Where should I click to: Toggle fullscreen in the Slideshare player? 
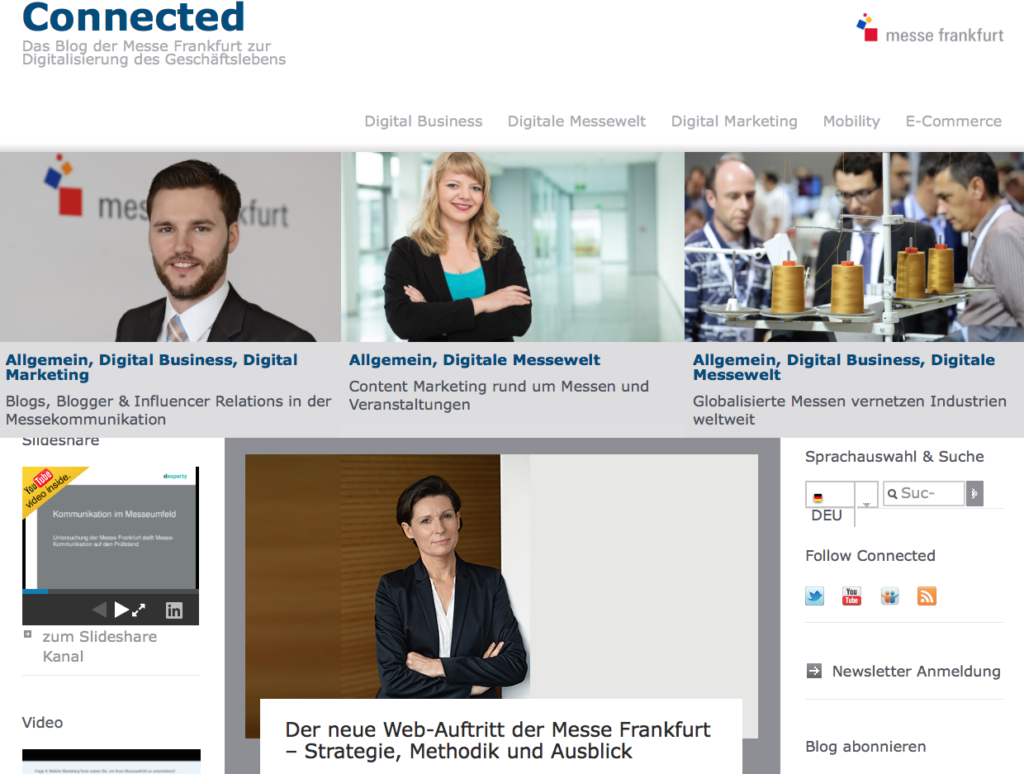138,611
